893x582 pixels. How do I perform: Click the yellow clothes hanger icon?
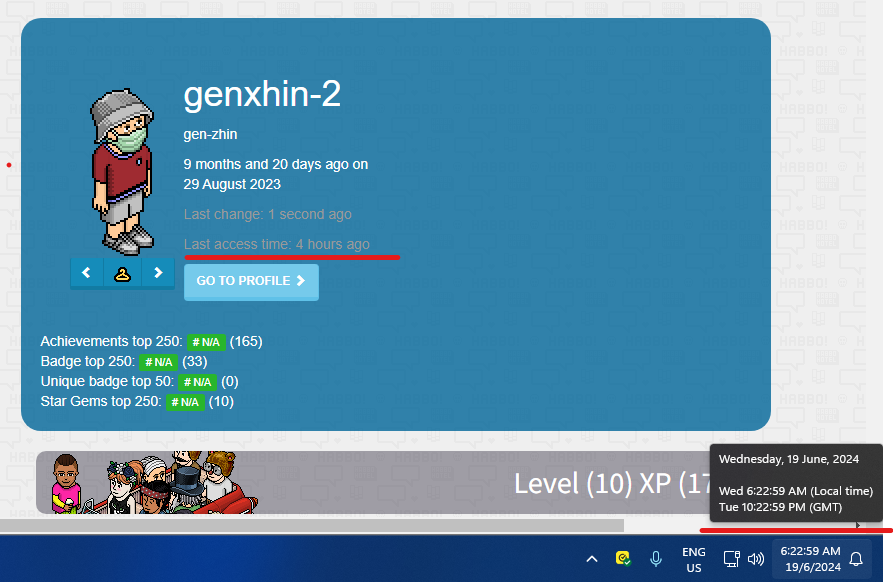pyautogui.click(x=122, y=273)
